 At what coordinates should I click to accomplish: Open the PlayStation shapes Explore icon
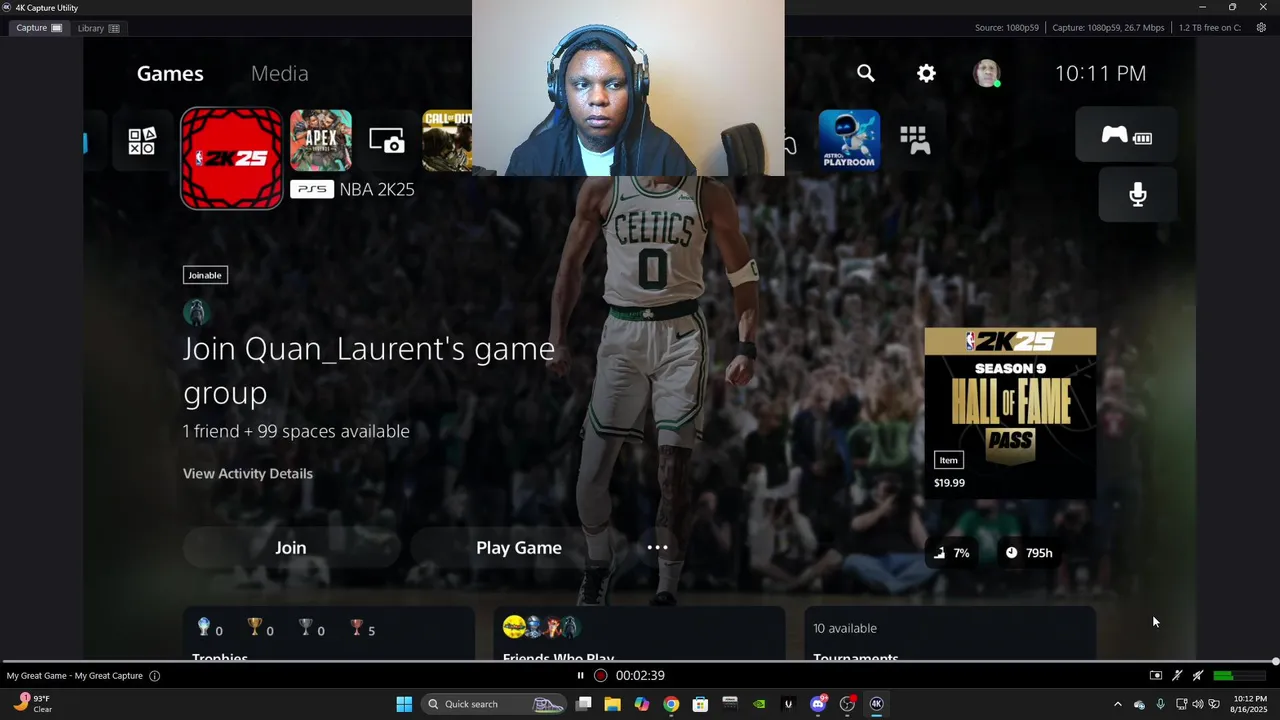click(142, 141)
